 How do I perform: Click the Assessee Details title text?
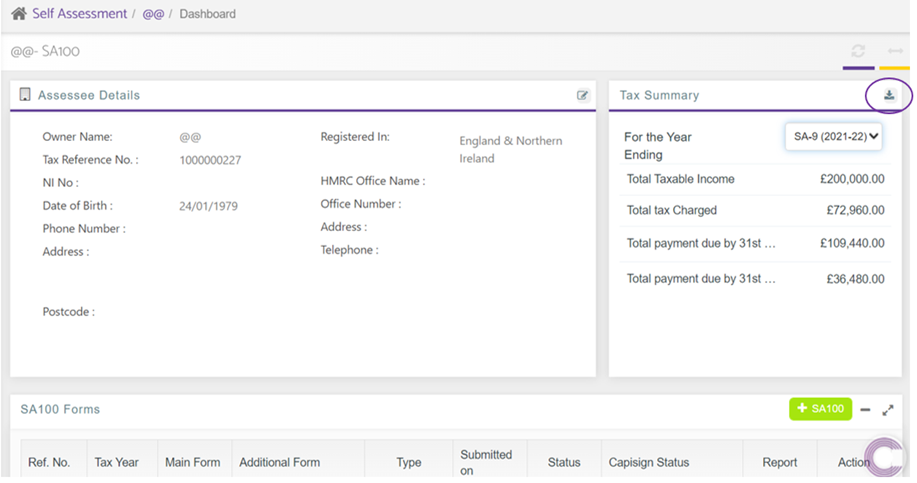click(x=89, y=95)
